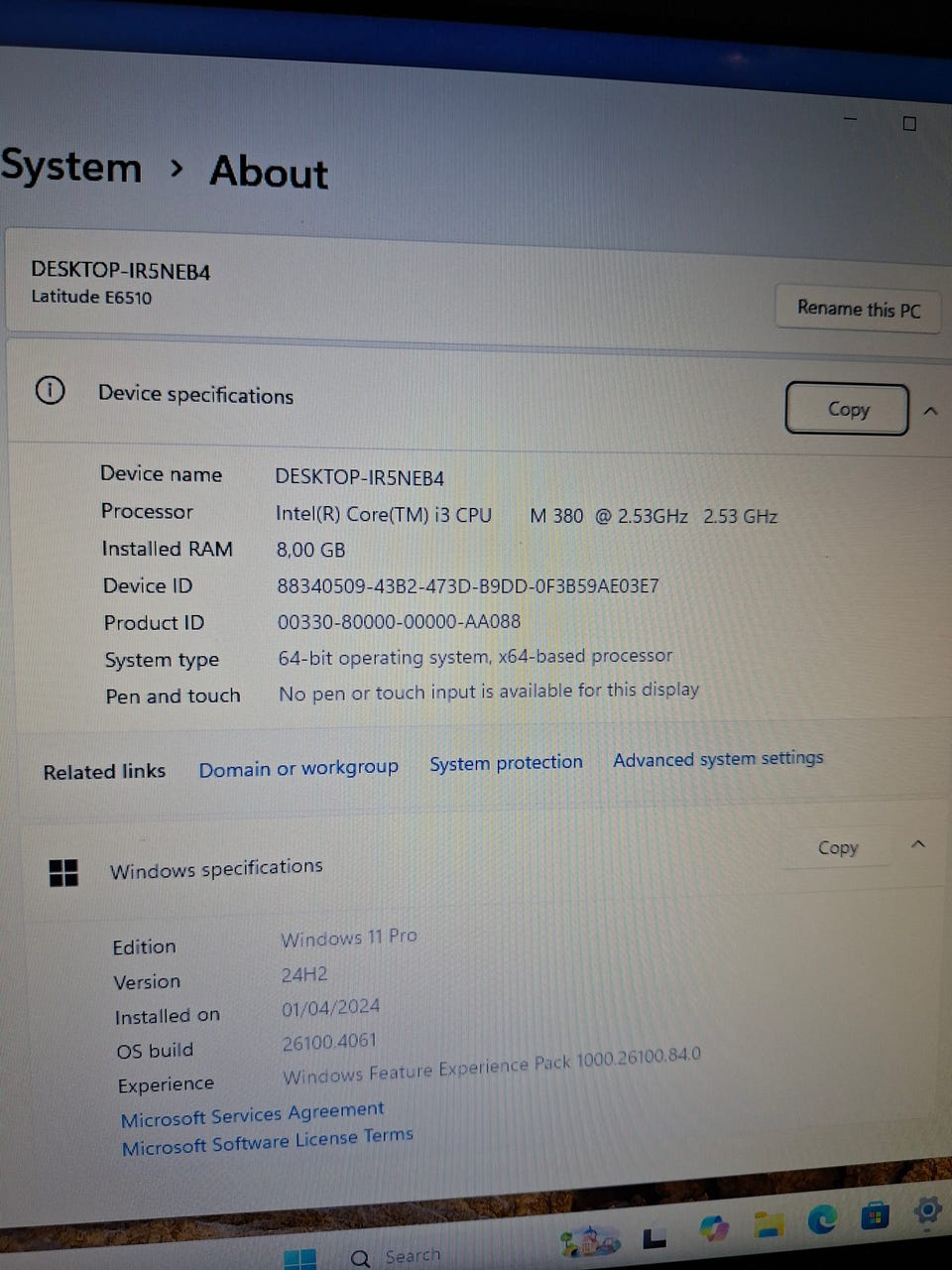Open Microsoft Store from the taskbar

[875, 1214]
